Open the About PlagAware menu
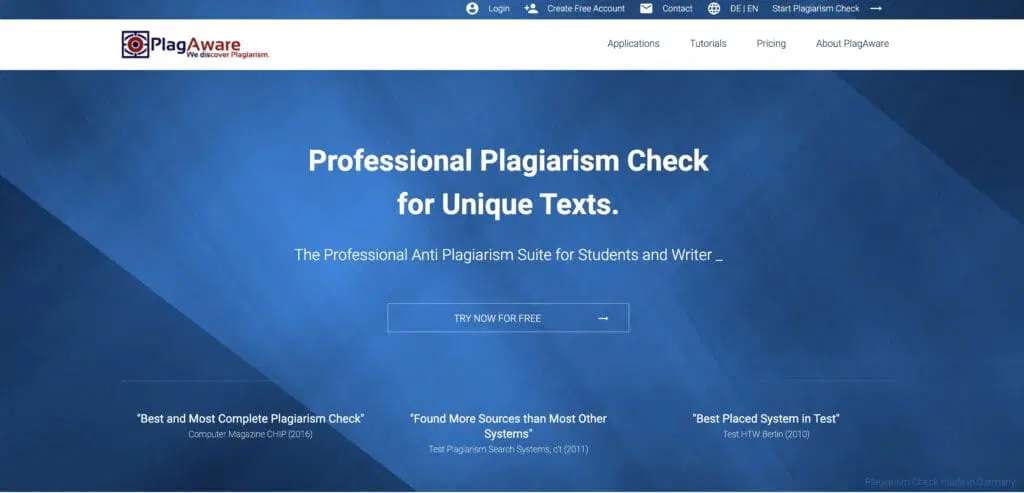 (x=852, y=44)
